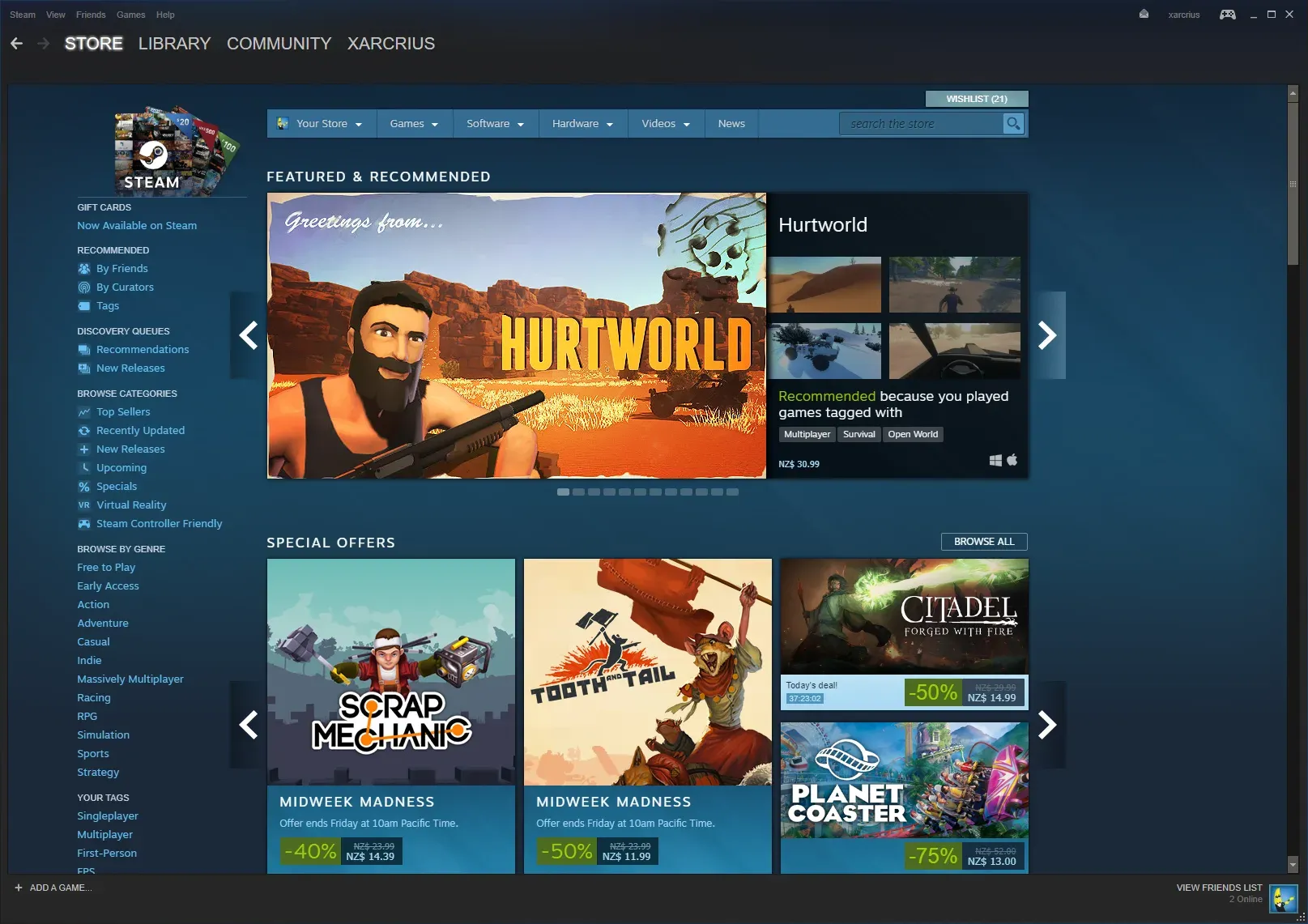Open friends list avatar icon
Viewport: 1308px width, 924px height.
pyautogui.click(x=1283, y=898)
